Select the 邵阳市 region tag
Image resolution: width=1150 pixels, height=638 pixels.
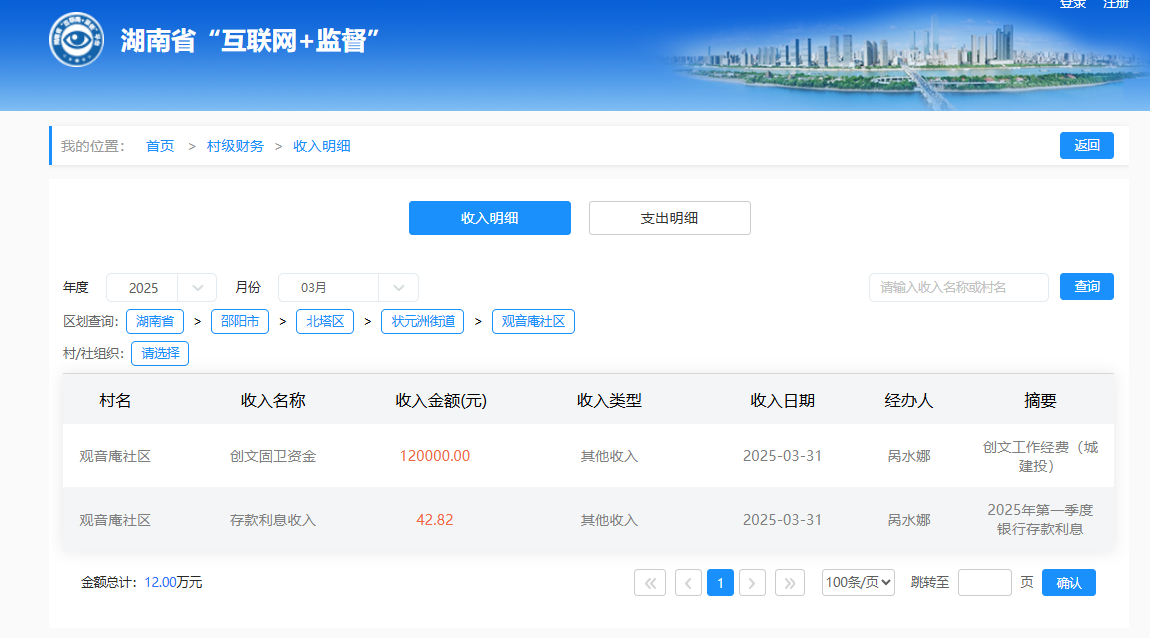tap(239, 322)
